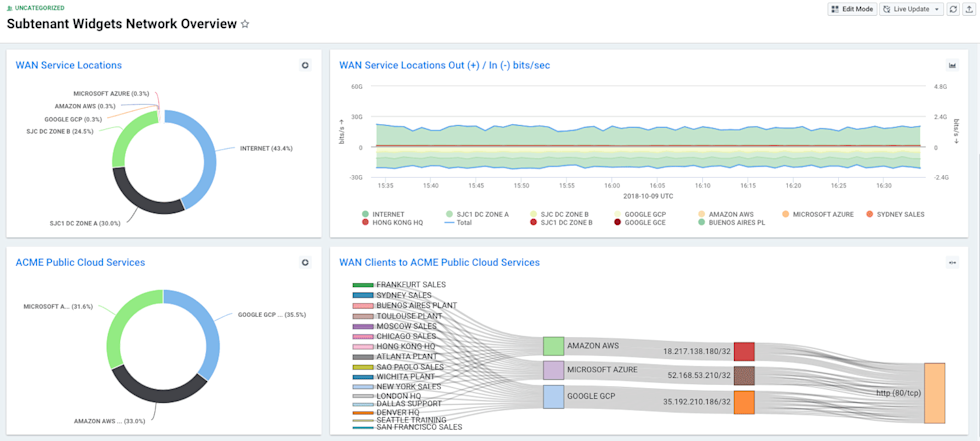Open the ACME Public Cloud Services title
The image size is (980, 441).
point(80,262)
